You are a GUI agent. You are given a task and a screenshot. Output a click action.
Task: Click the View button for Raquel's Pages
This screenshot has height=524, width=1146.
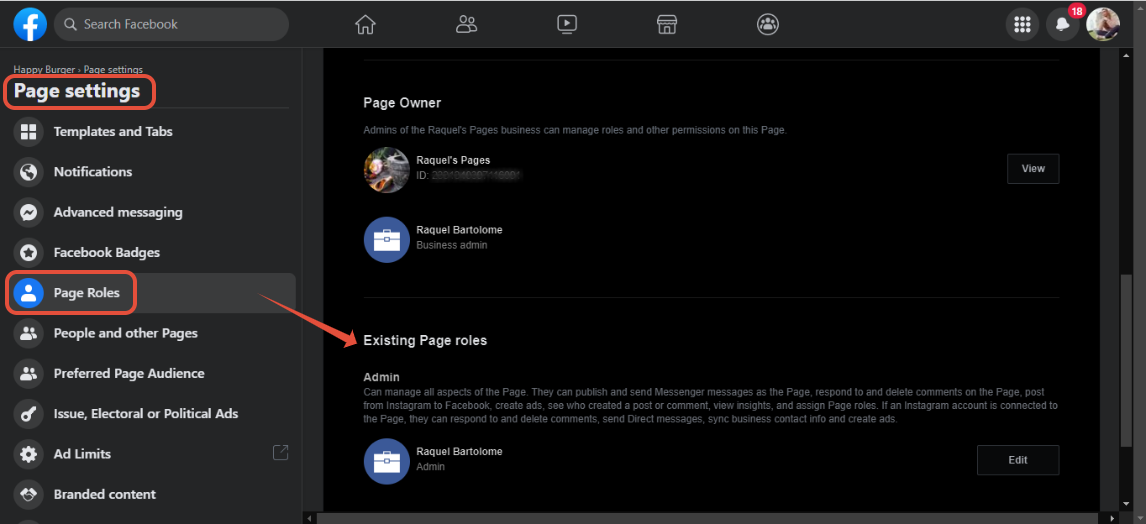[1033, 168]
